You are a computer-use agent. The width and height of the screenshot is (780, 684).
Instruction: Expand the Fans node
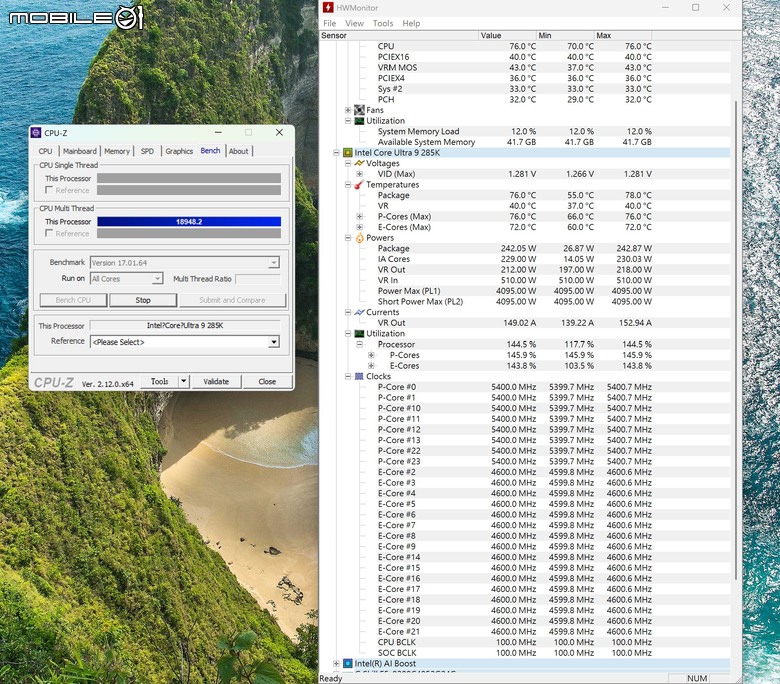[x=348, y=110]
